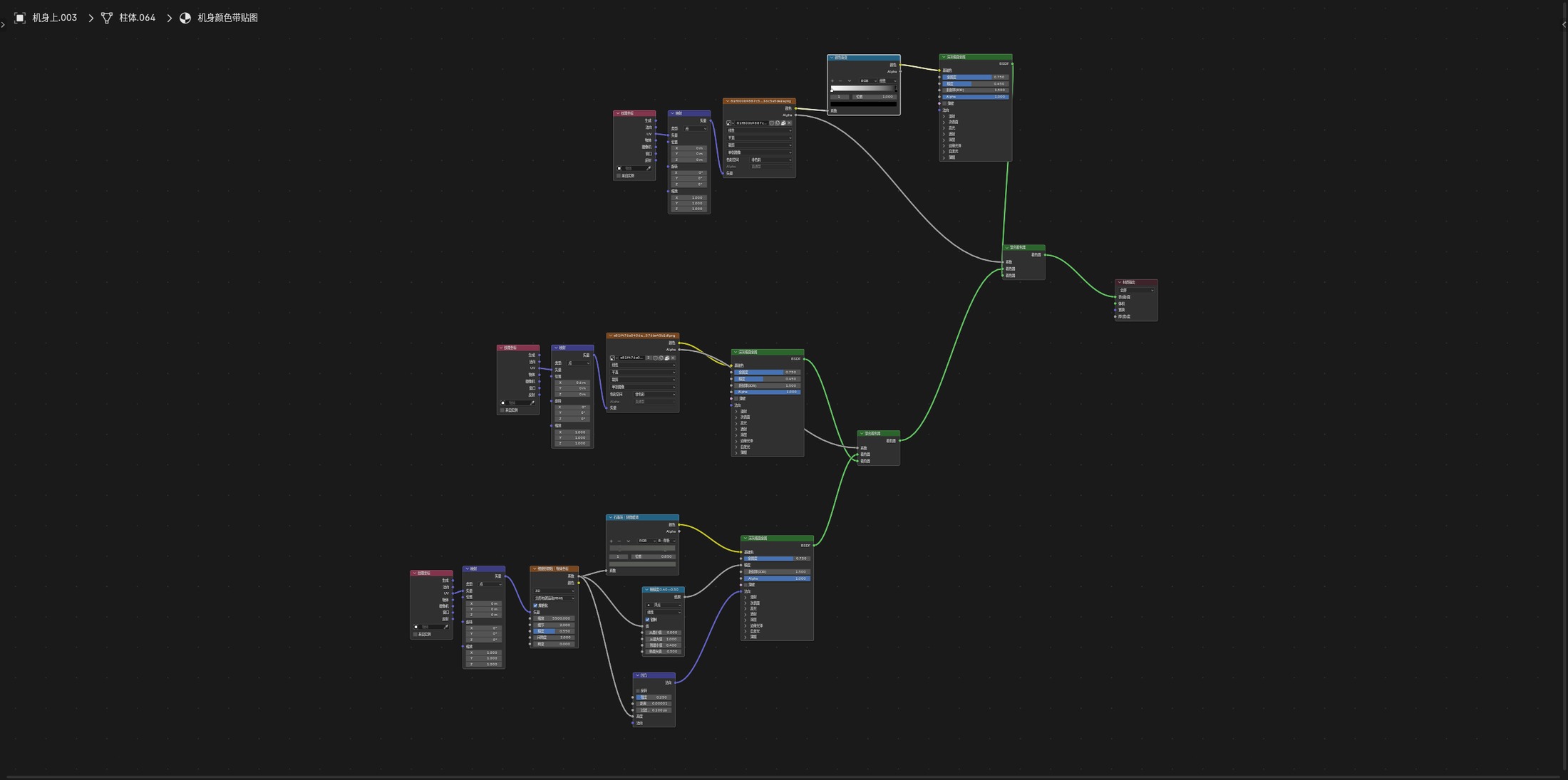Click new image copy icon in 81f800b node
This screenshot has height=780, width=1568.
click(778, 123)
